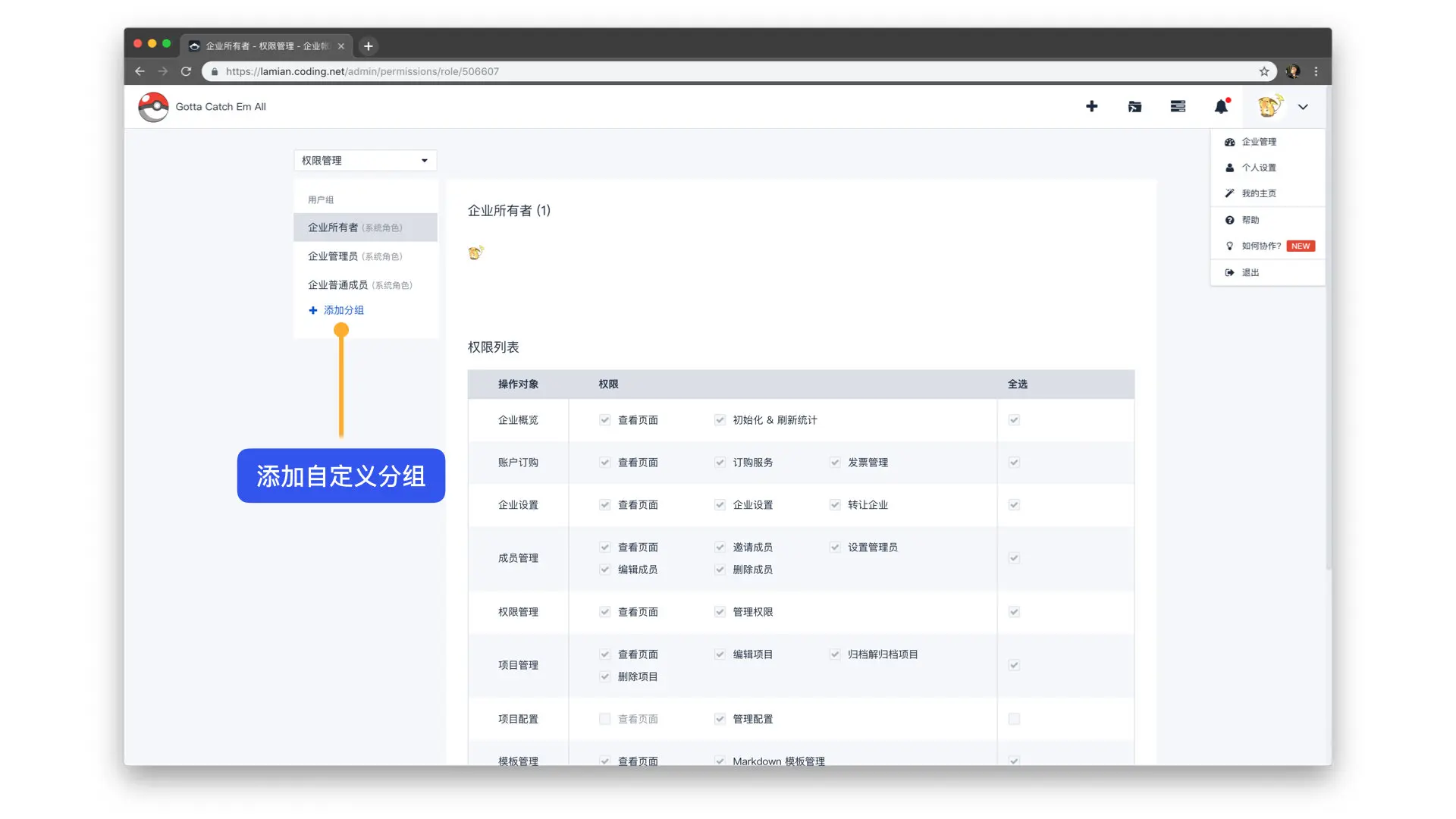Select 企业管理 in user dropdown menu
This screenshot has height=819, width=1456.
[1258, 142]
